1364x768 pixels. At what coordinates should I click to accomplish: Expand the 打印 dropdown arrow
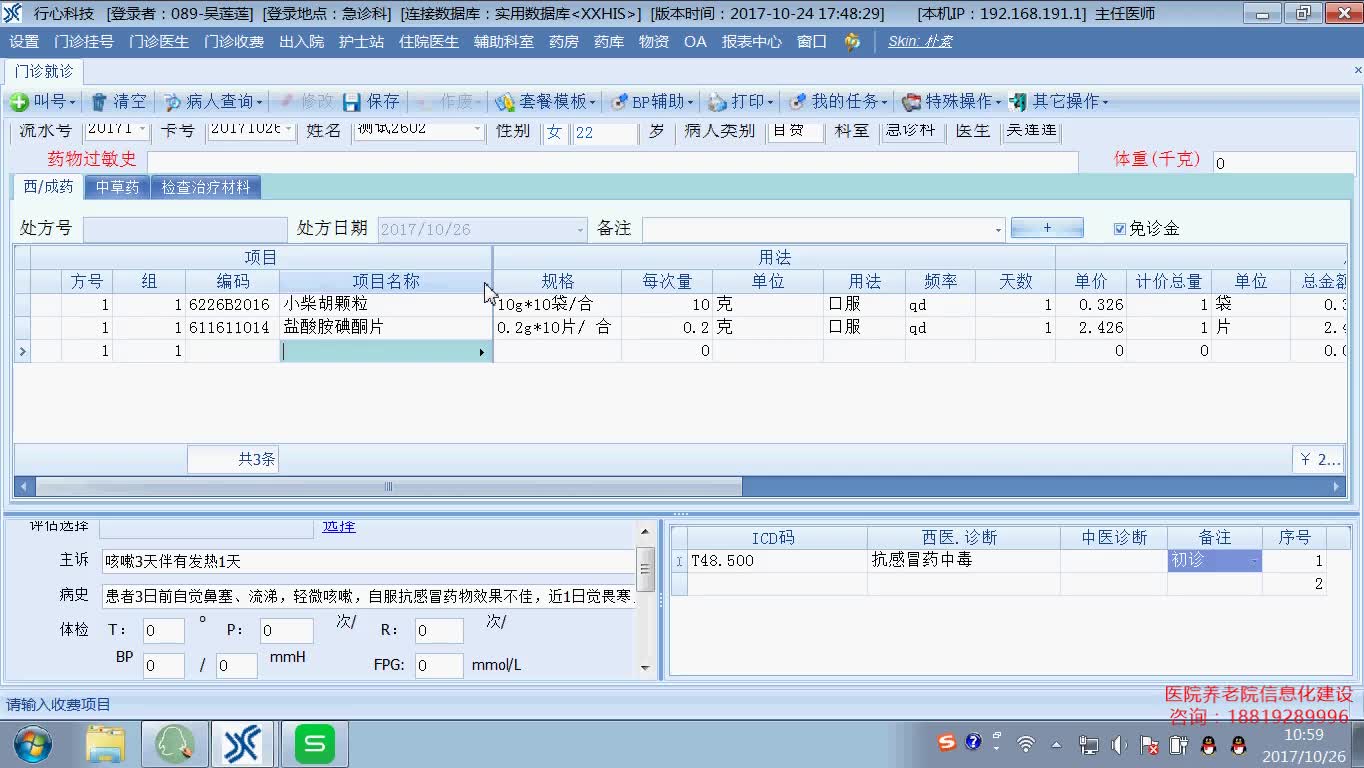(x=771, y=103)
